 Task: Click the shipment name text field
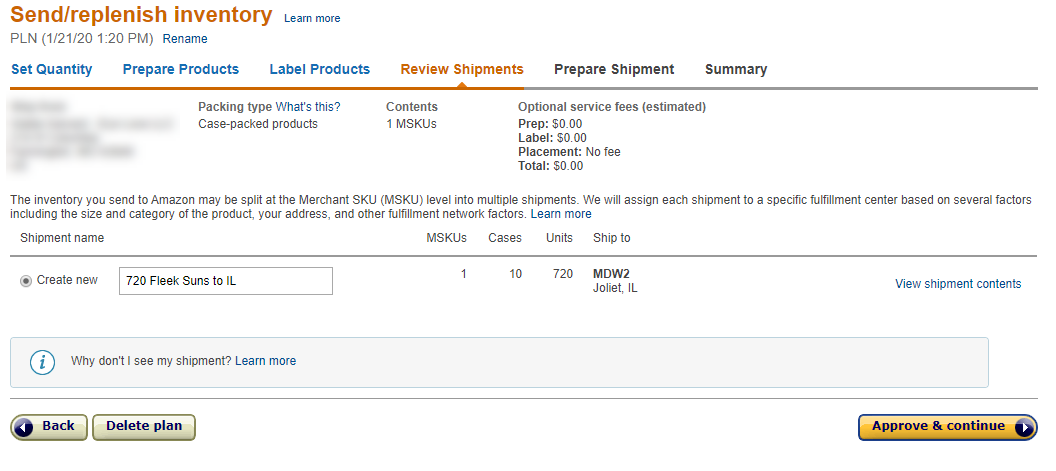pos(226,281)
